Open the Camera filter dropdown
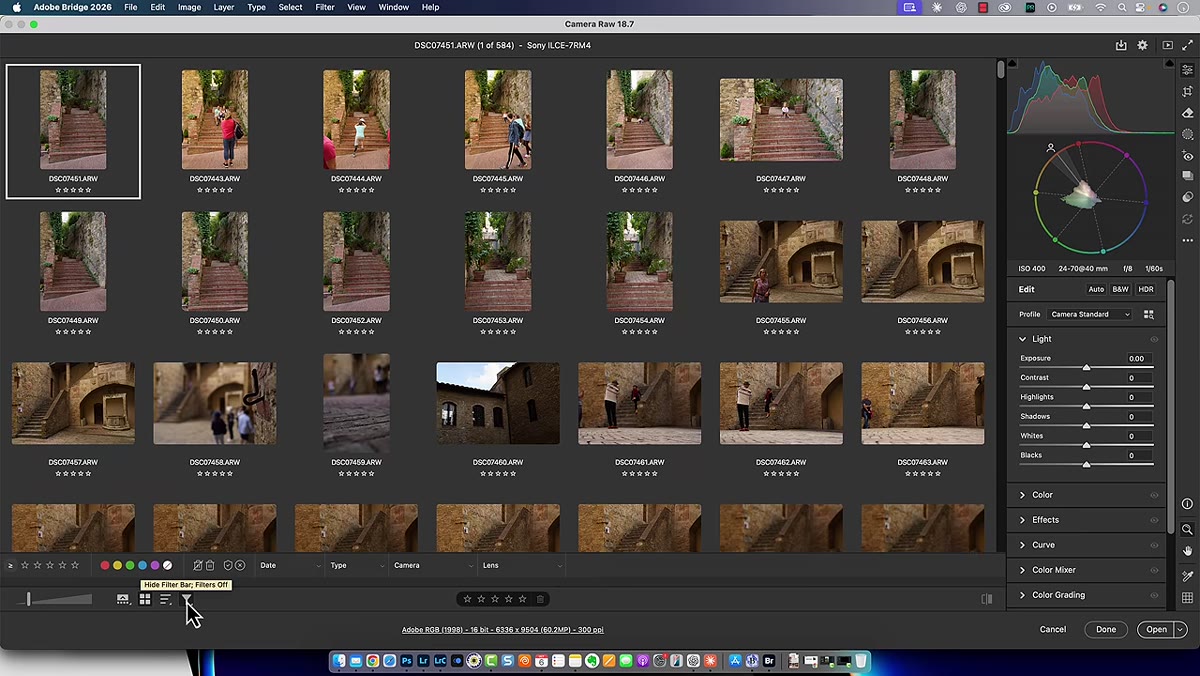The width and height of the screenshot is (1200, 676). [433, 565]
